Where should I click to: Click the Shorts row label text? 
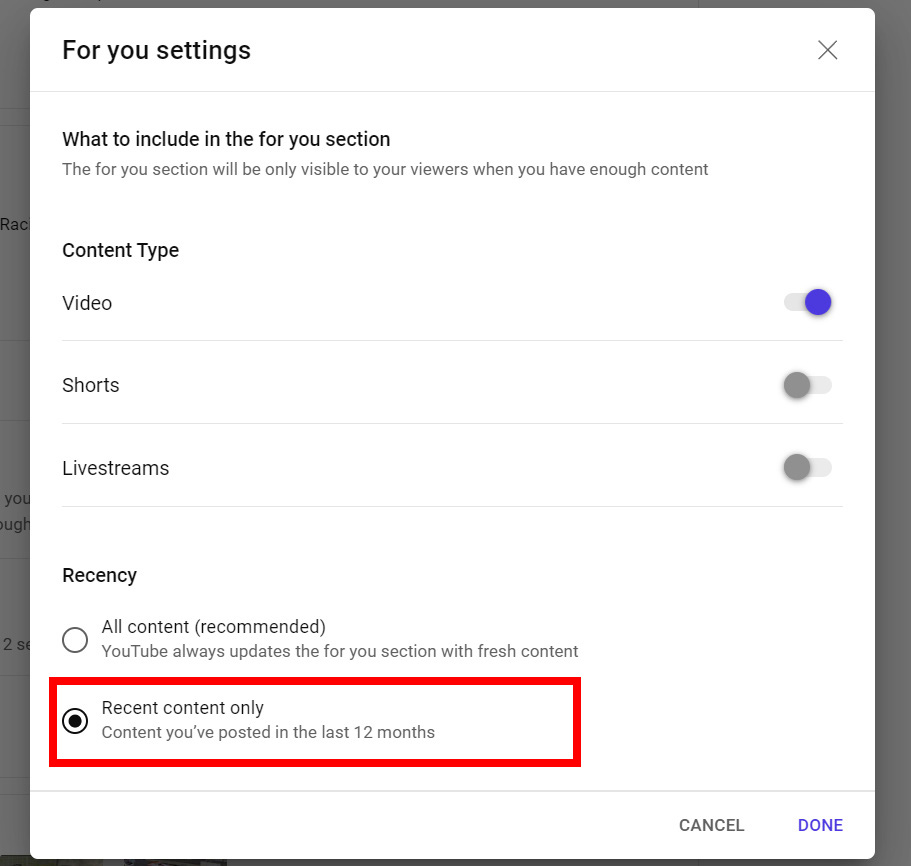pos(91,385)
